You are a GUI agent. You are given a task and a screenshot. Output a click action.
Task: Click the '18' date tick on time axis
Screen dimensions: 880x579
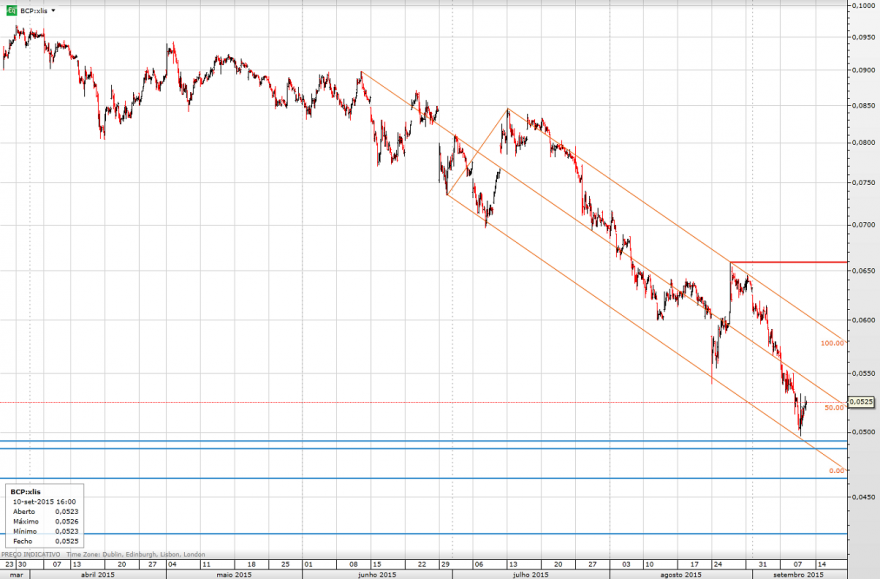(x=251, y=564)
